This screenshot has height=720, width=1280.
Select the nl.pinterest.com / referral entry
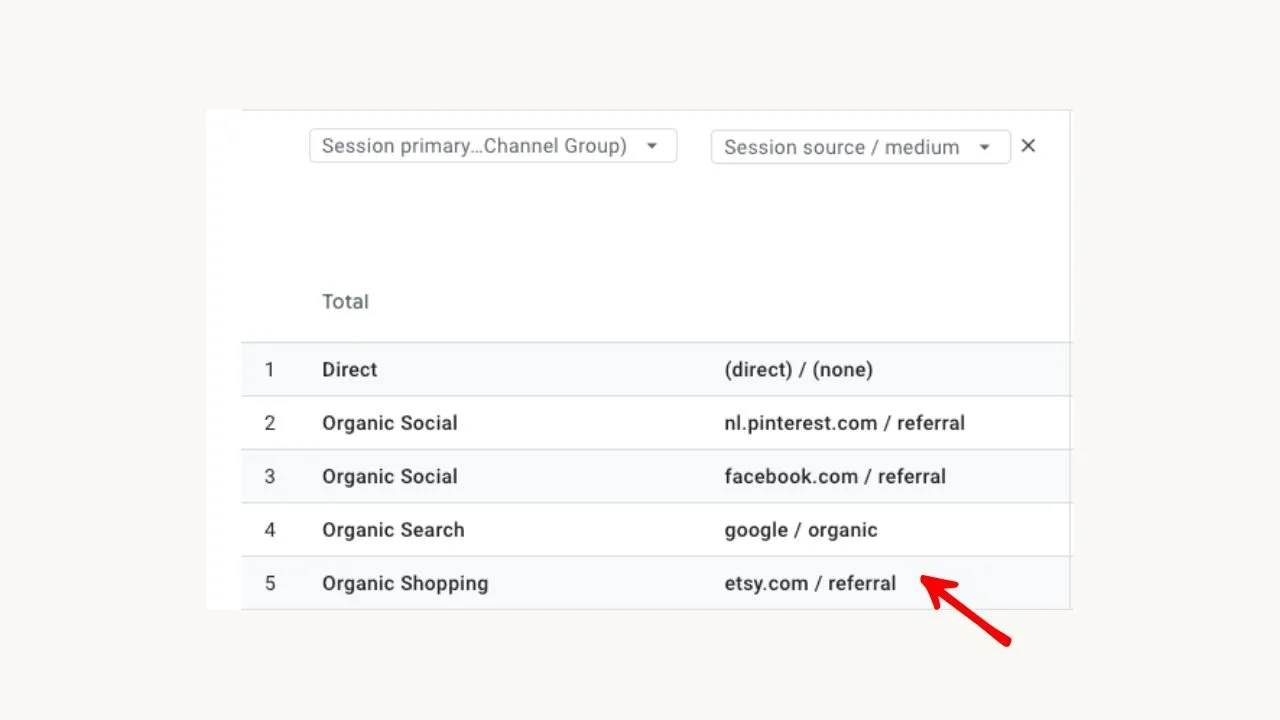[844, 423]
